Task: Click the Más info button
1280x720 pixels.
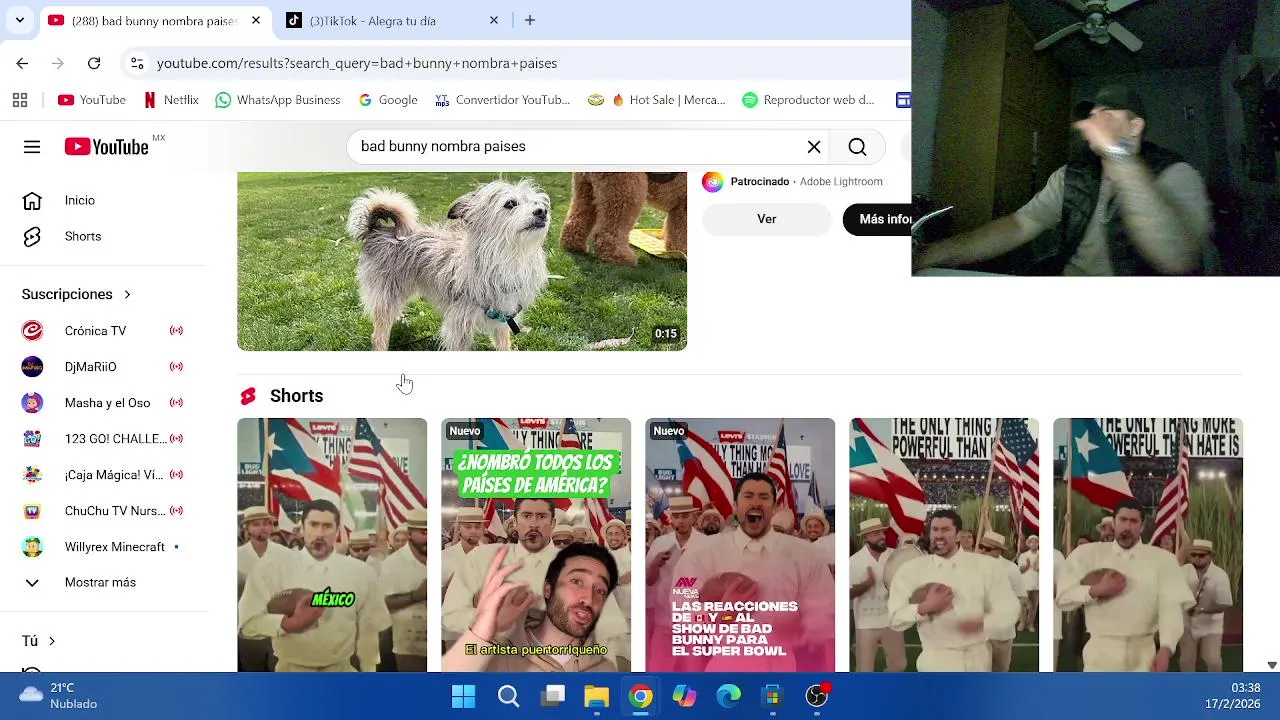Action: 877,219
